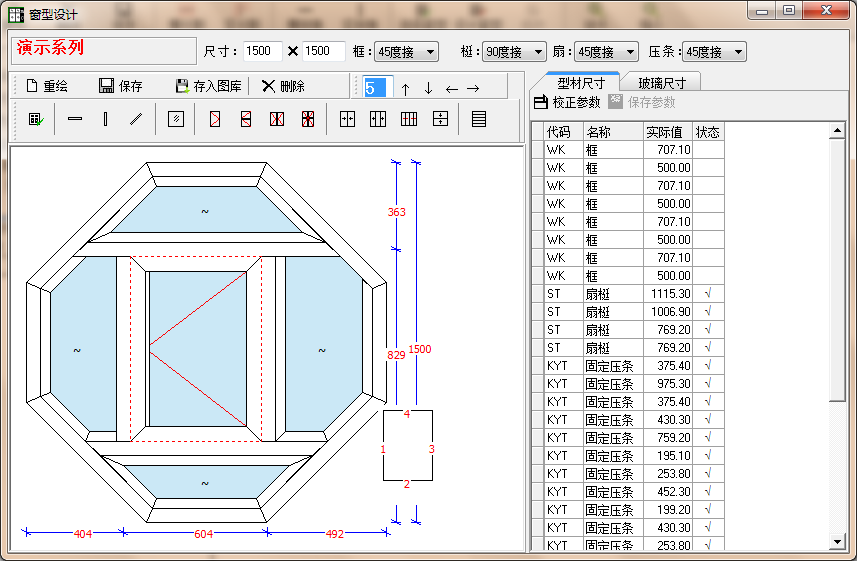Click the right arrow move button

tap(473, 89)
